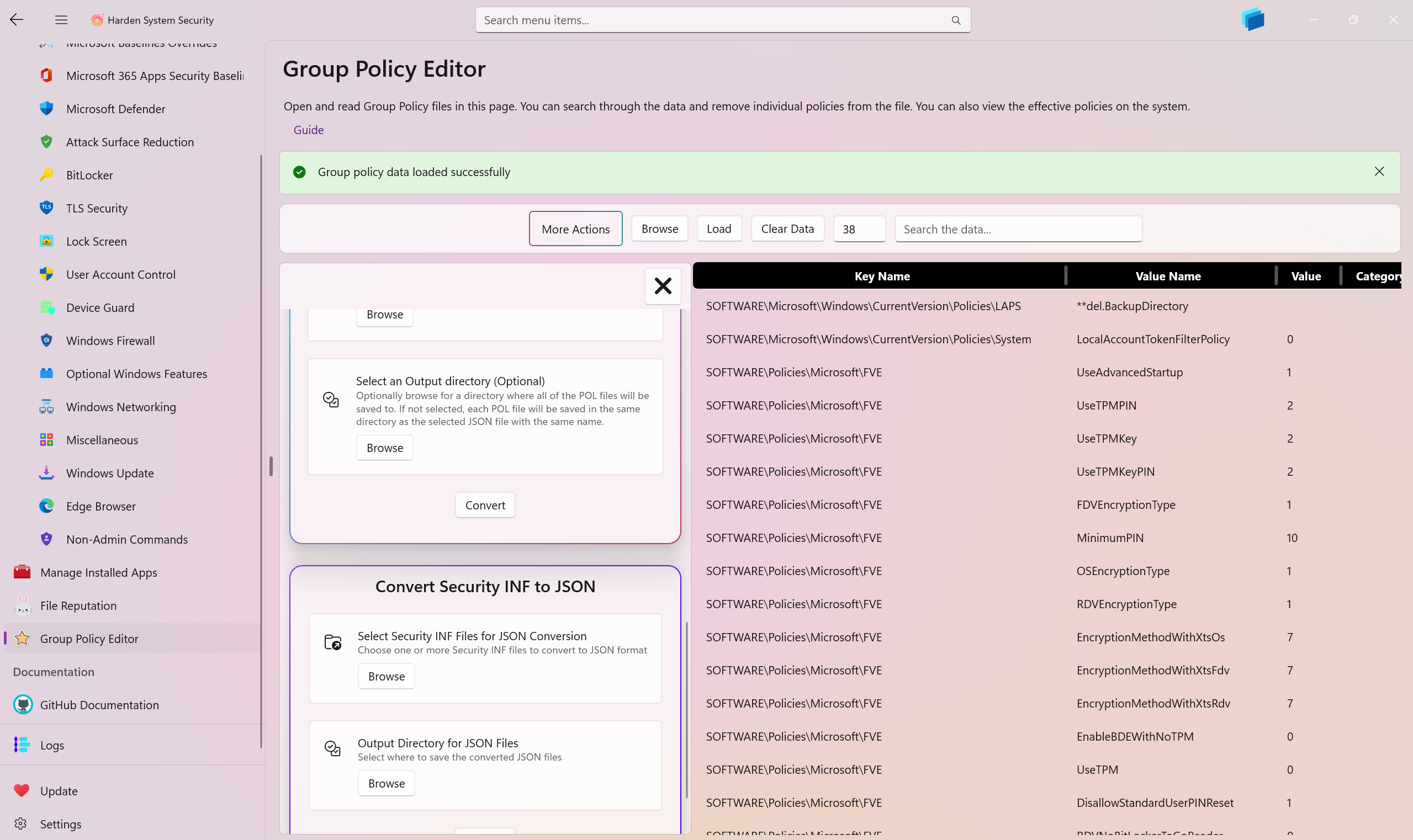The height and width of the screenshot is (840, 1413).
Task: Click the GitHub Documentation icon
Action: [23, 705]
